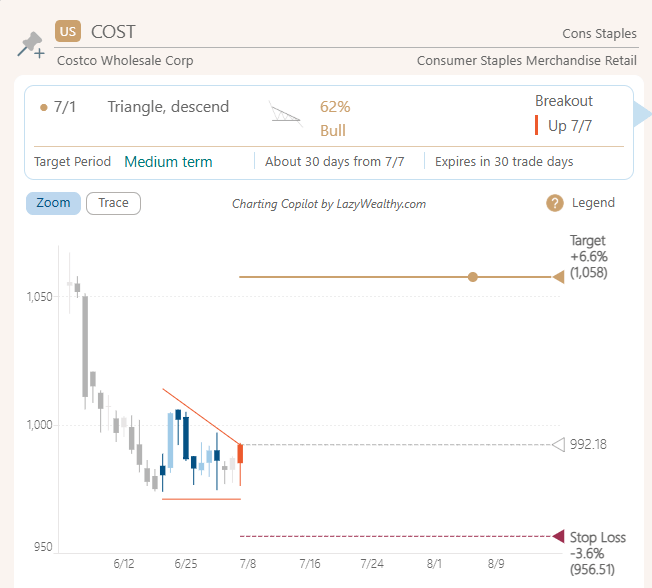Click the gold dot on target line
Image resolution: width=652 pixels, height=588 pixels.
(473, 277)
